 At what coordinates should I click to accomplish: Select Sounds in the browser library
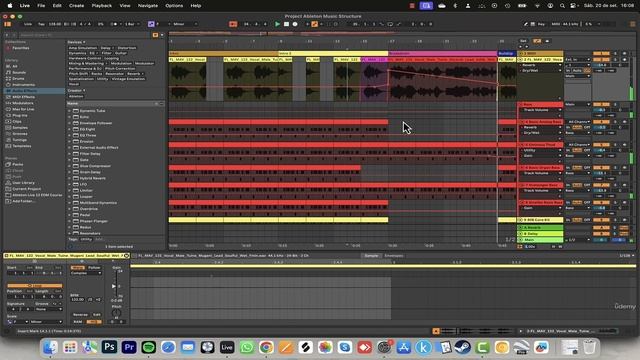19,72
